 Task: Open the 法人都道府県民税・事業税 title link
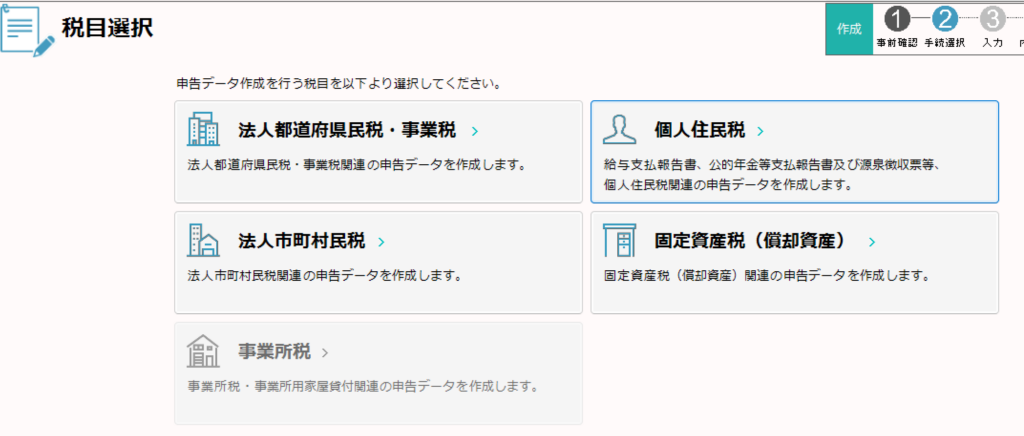tap(347, 131)
